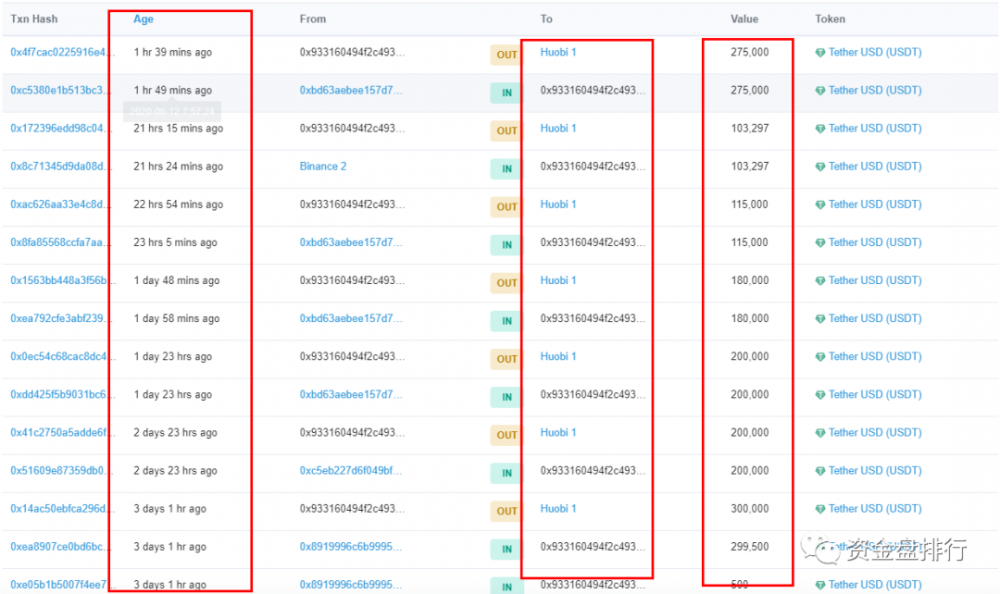This screenshot has width=1000, height=594.
Task: Toggle the Age column header format
Action: 144,19
